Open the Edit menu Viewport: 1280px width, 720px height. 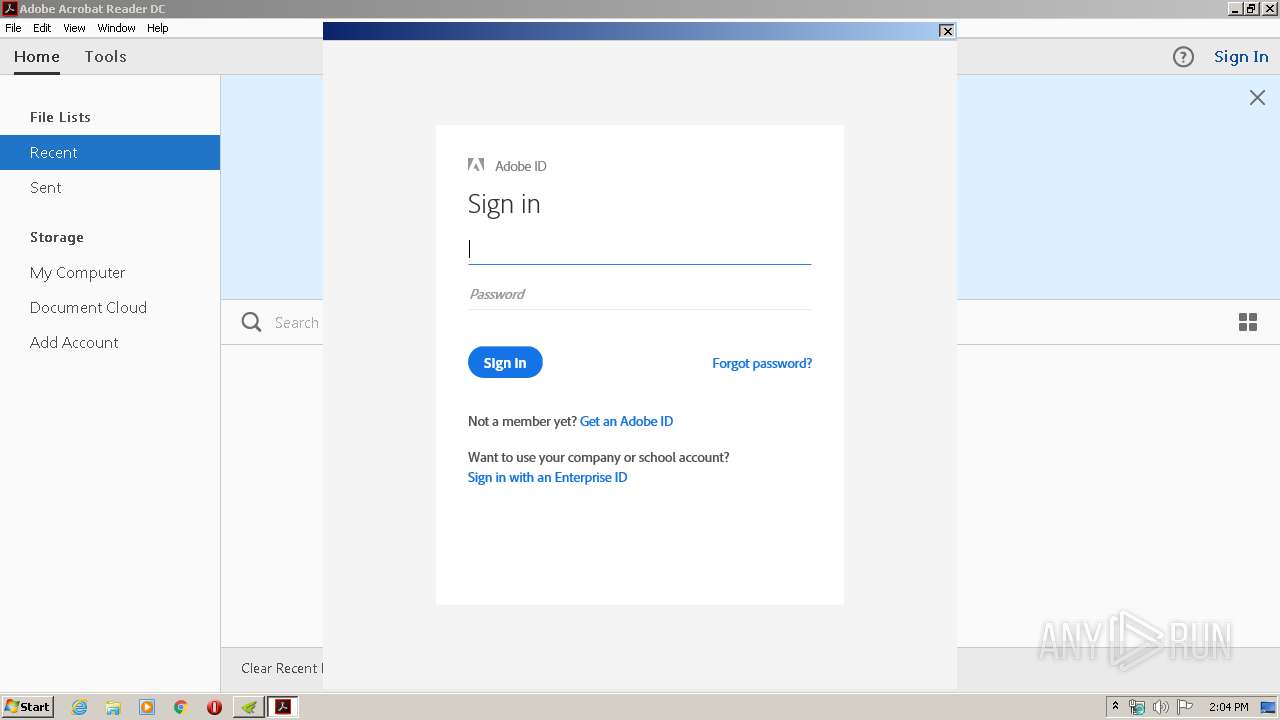pyautogui.click(x=42, y=28)
